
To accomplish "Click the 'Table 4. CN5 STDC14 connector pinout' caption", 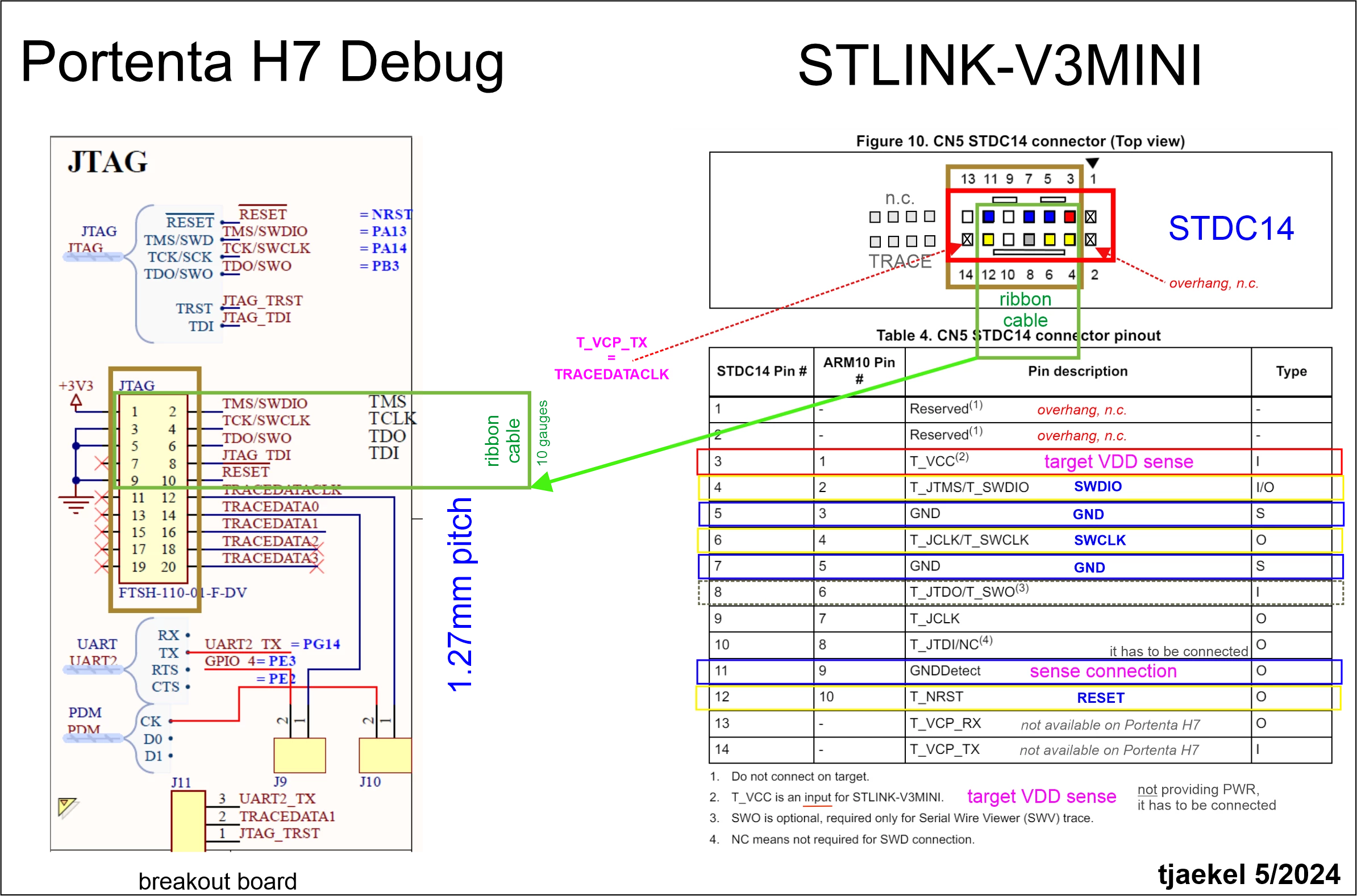I will click(1019, 335).
